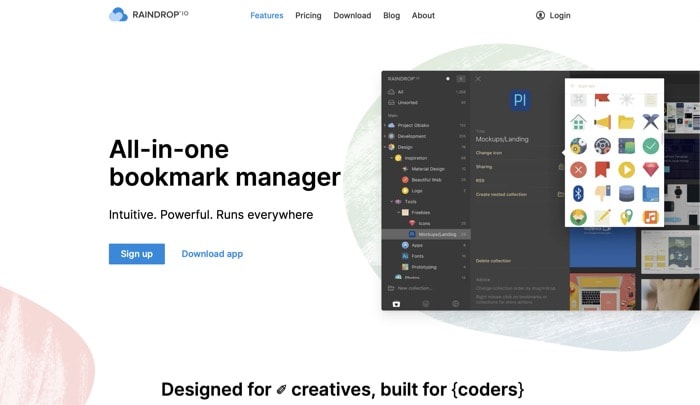Viewport: 700px width, 405px height.
Task: Close the collection edit panel with the X
Action: (x=478, y=79)
